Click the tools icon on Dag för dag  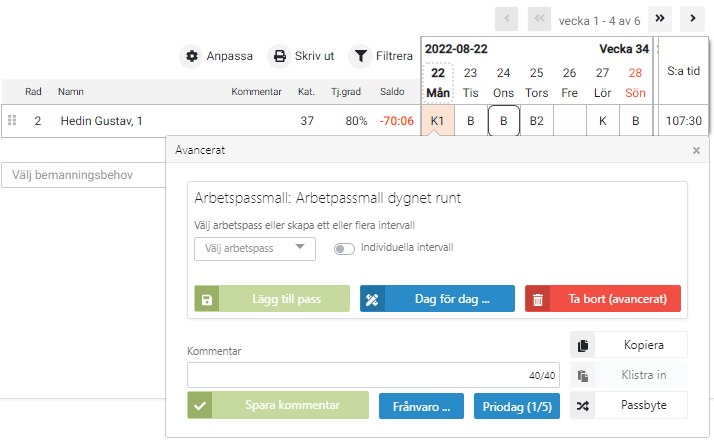tap(372, 299)
